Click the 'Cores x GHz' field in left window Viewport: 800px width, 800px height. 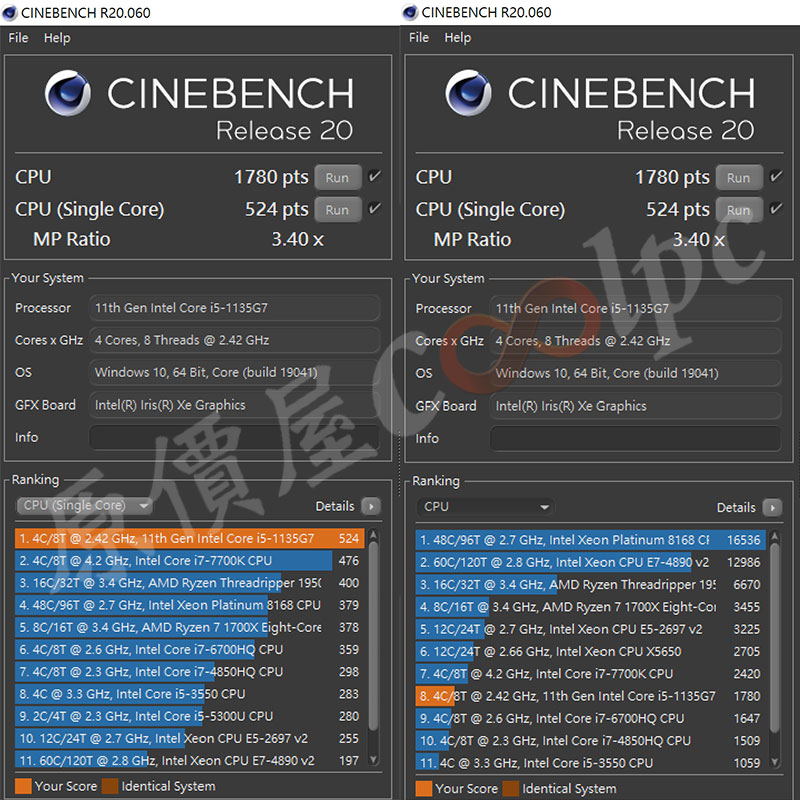tap(235, 340)
